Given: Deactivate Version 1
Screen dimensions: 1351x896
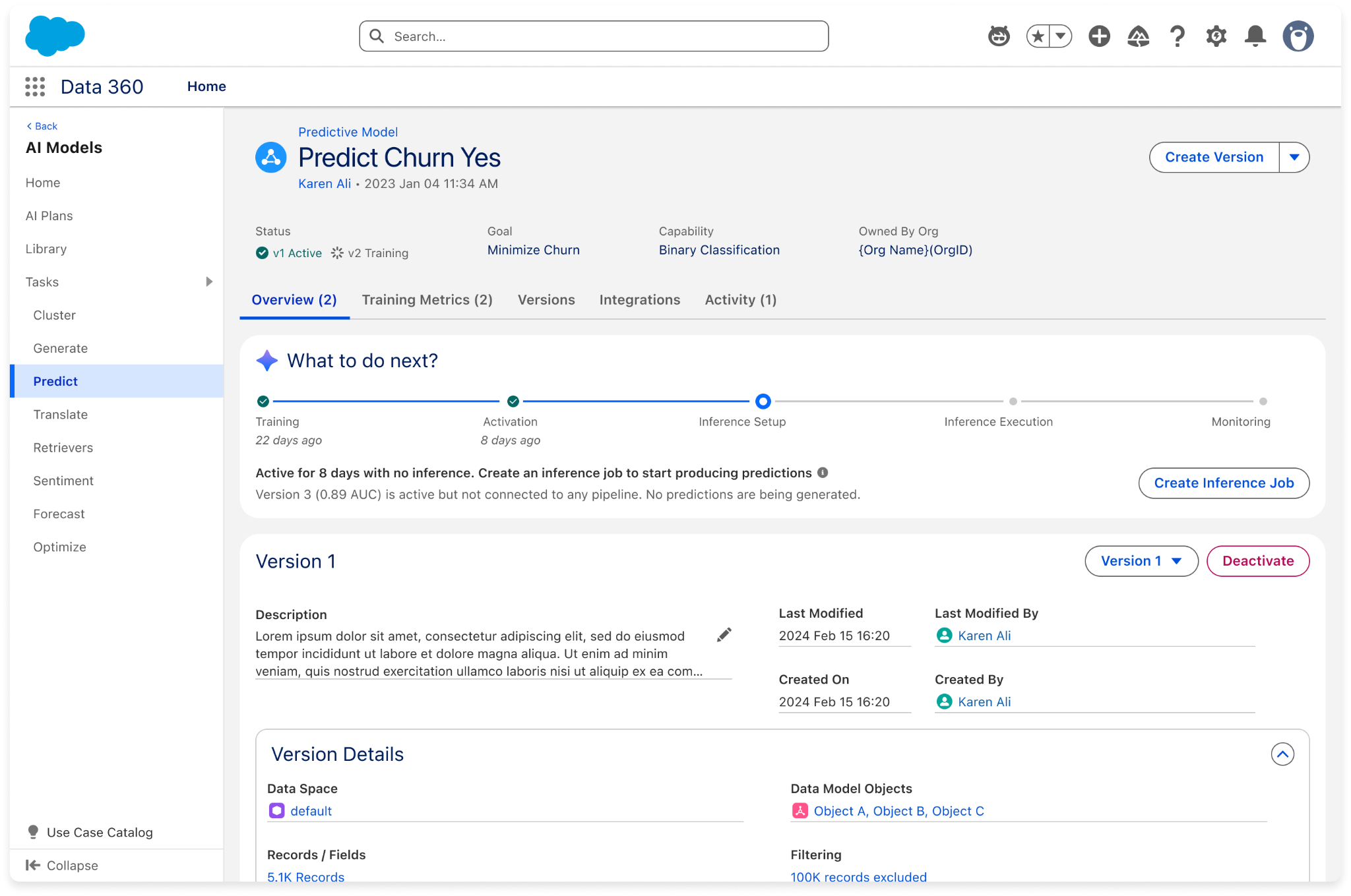Looking at the screenshot, I should tap(1258, 561).
